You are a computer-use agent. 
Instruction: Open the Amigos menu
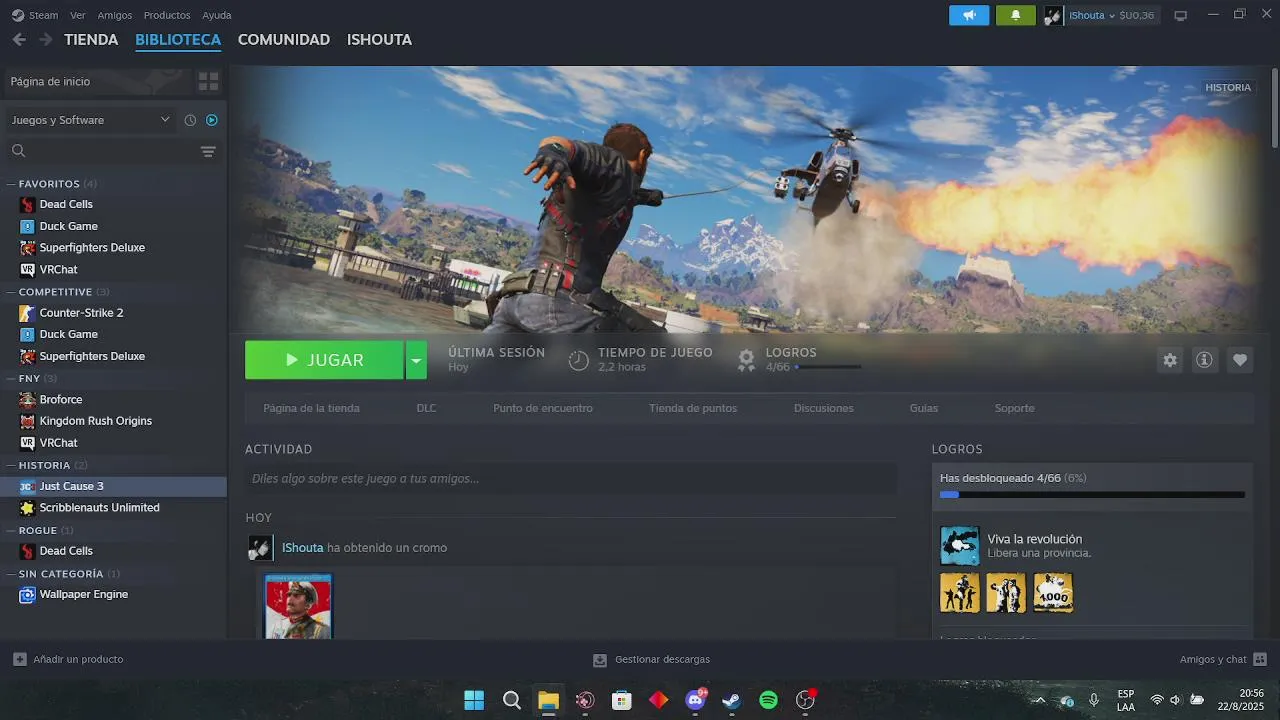tap(115, 15)
